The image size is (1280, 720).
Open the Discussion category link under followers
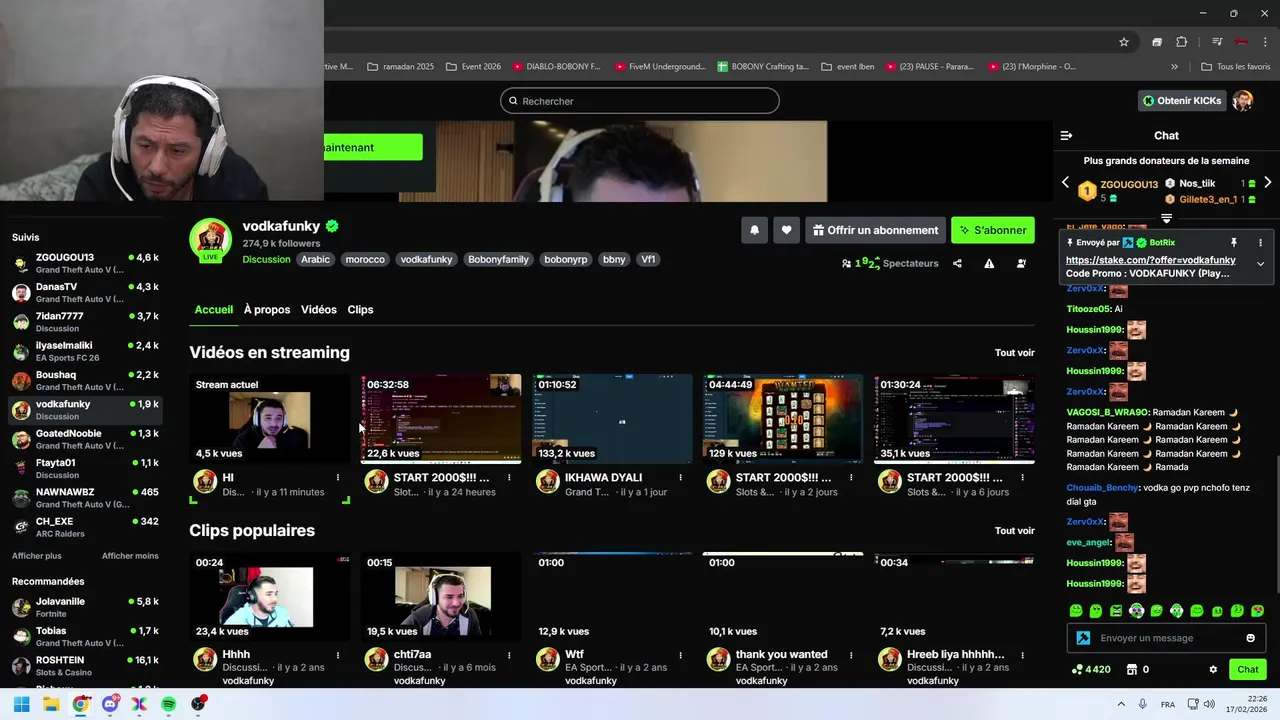[x=266, y=259]
